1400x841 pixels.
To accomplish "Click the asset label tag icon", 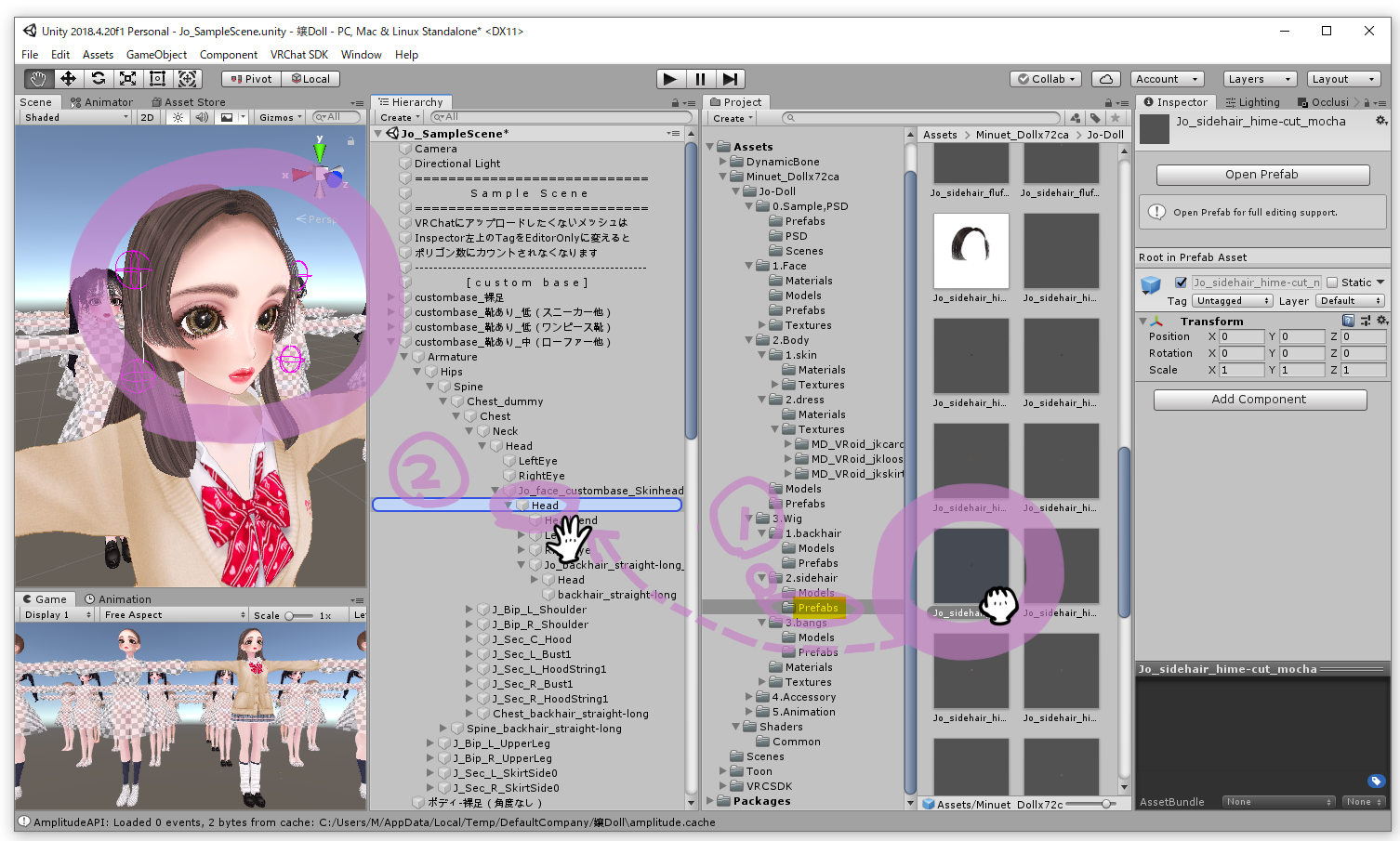I will tap(1376, 781).
